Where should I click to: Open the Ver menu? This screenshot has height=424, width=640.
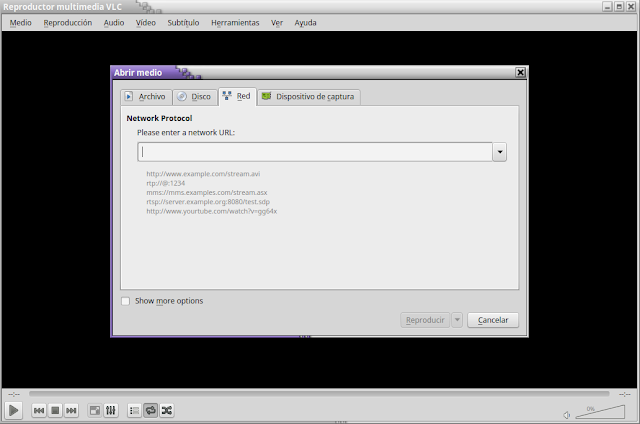277,23
